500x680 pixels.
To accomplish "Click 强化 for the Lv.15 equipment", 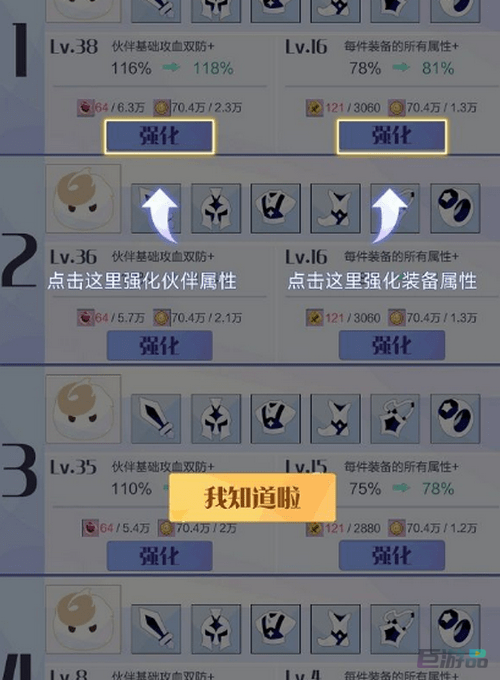I will [392, 556].
